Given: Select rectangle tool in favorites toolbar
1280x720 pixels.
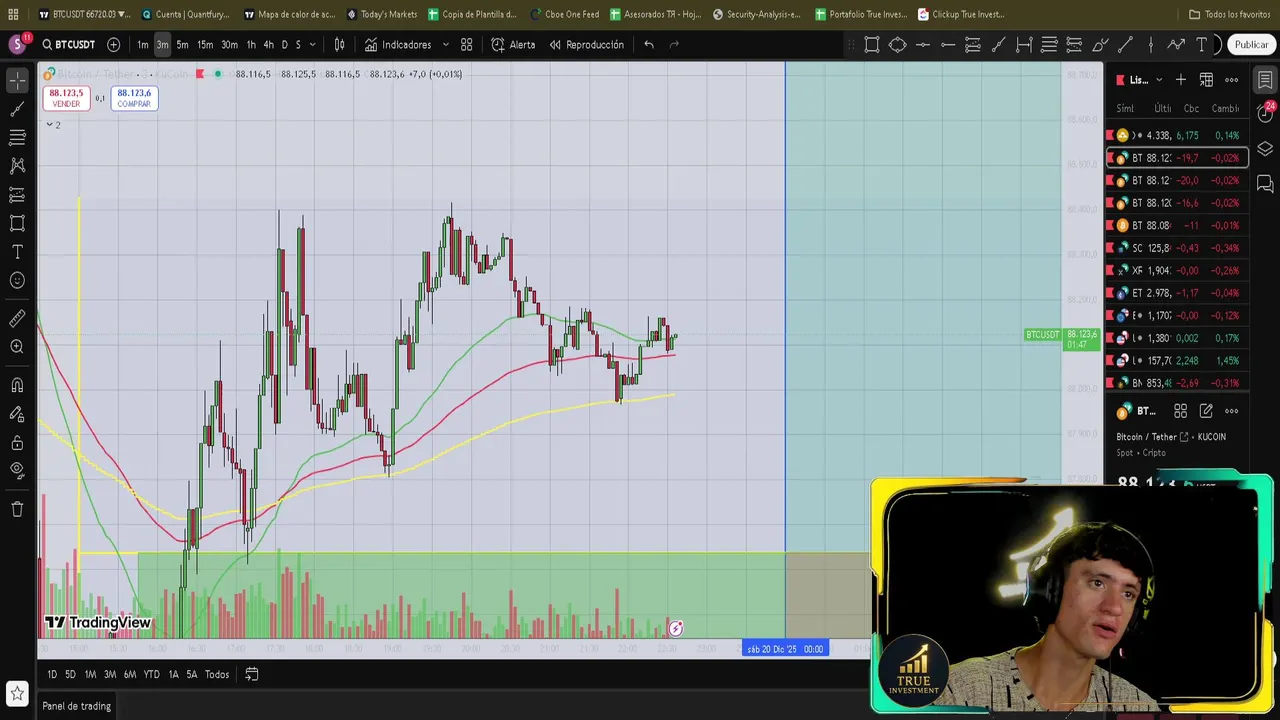Looking at the screenshot, I should tap(872, 45).
